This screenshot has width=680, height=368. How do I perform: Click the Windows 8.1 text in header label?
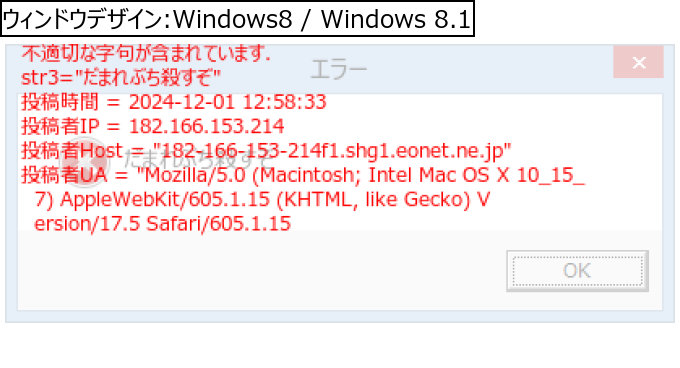pos(396,19)
